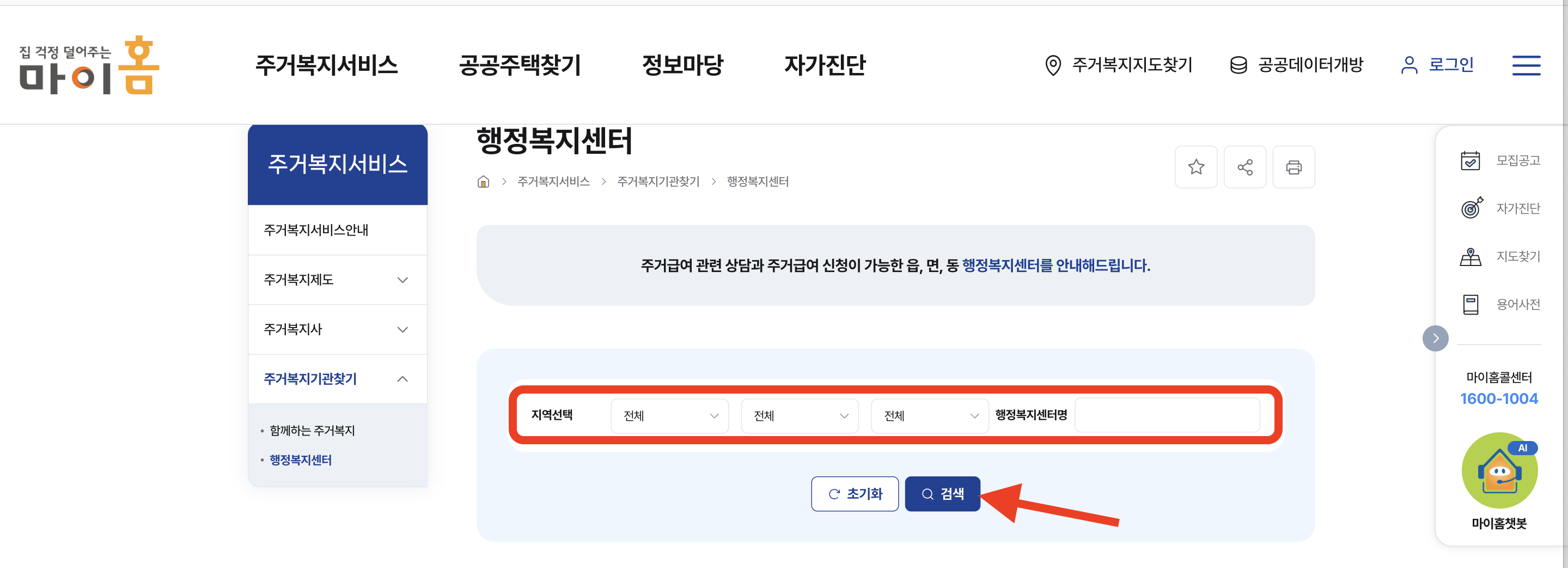Click 주거복지기관찾기 side menu label
The height and width of the screenshot is (568, 1568).
pos(310,379)
